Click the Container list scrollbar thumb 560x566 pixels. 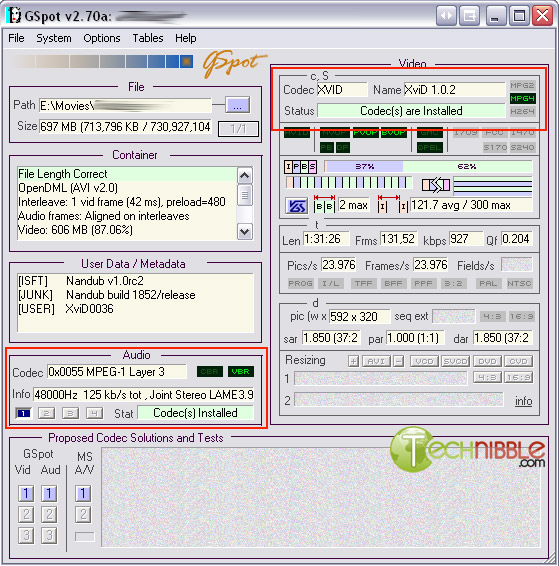tap(244, 195)
